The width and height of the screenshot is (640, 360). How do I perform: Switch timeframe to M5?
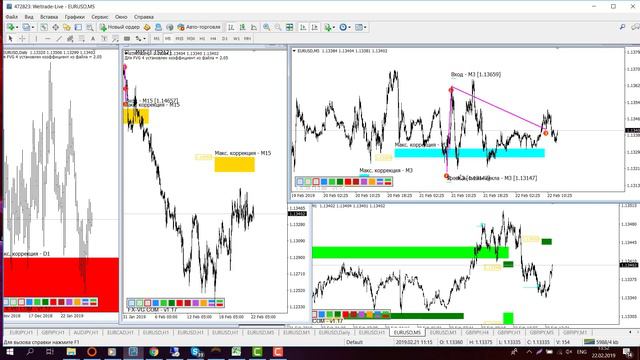click(168, 39)
